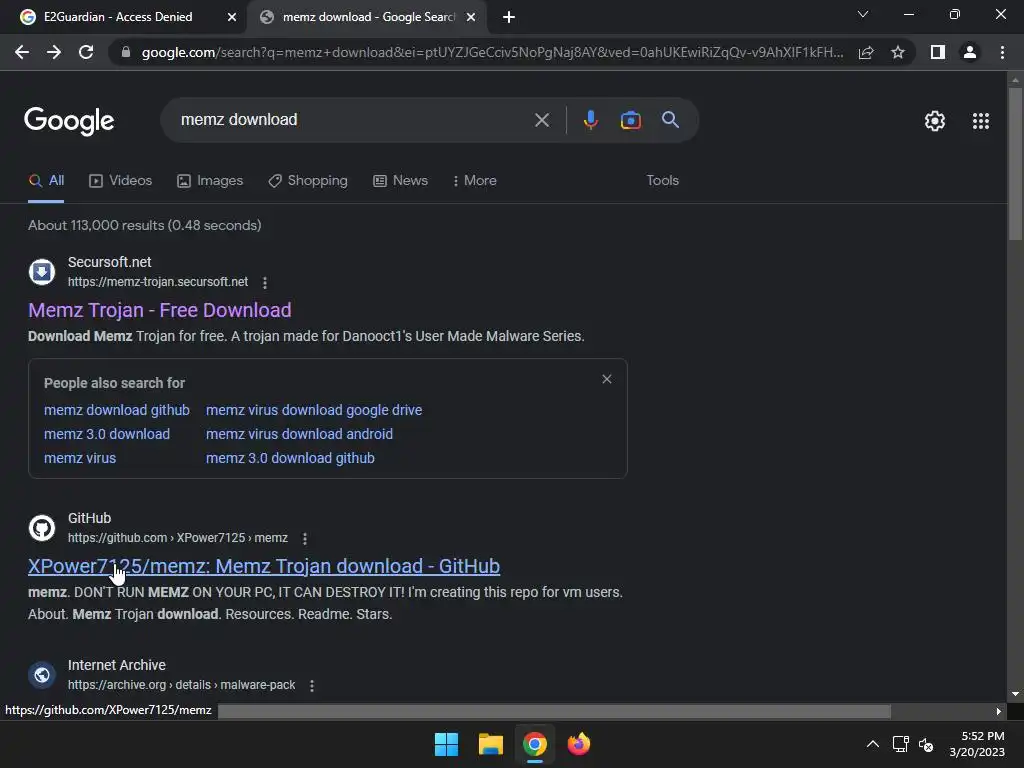Click the Internet Archive globe favicon

click(42, 675)
